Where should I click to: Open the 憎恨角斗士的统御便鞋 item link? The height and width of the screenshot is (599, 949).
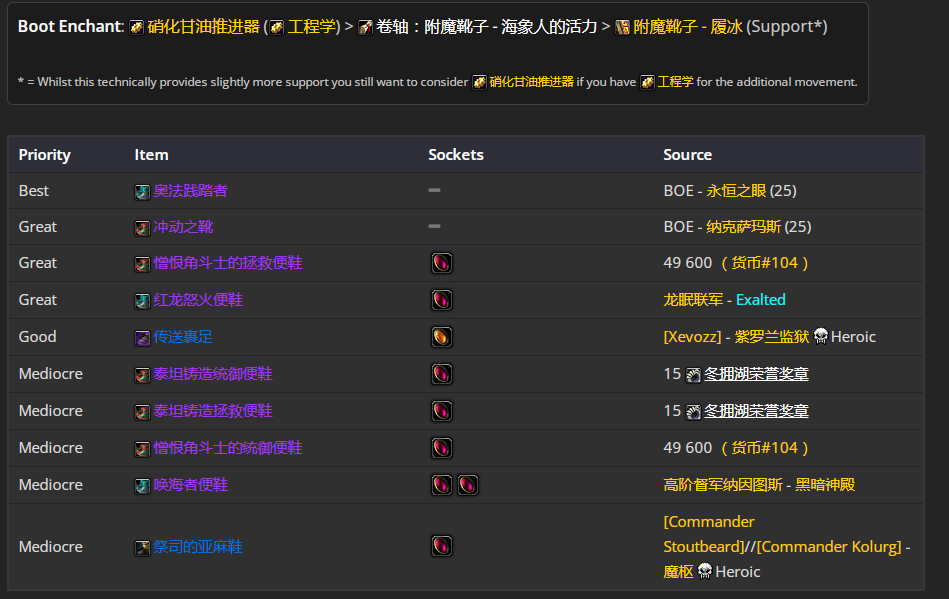228,448
